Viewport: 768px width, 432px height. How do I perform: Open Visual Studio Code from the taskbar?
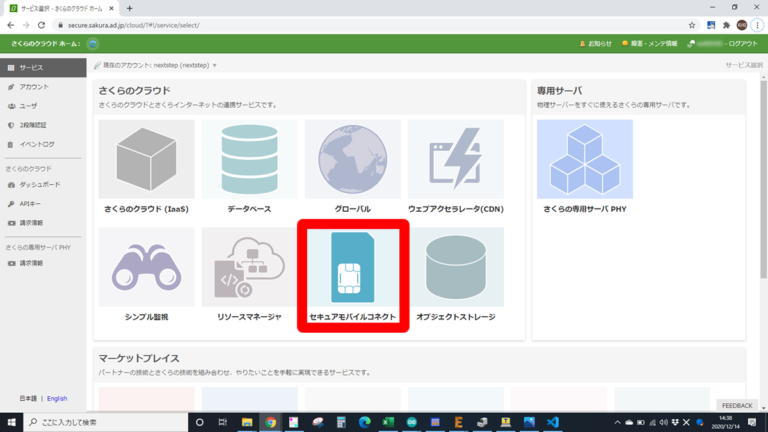[x=552, y=422]
